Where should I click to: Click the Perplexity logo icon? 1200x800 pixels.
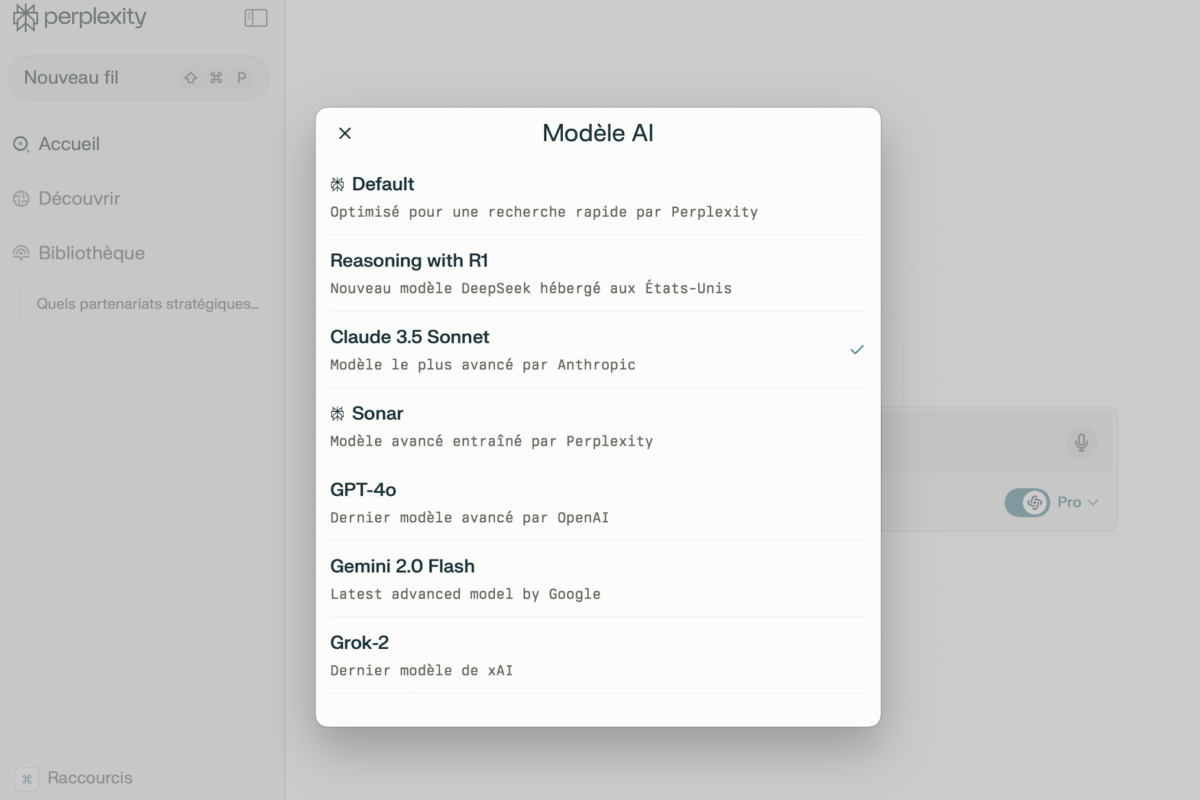[25, 17]
